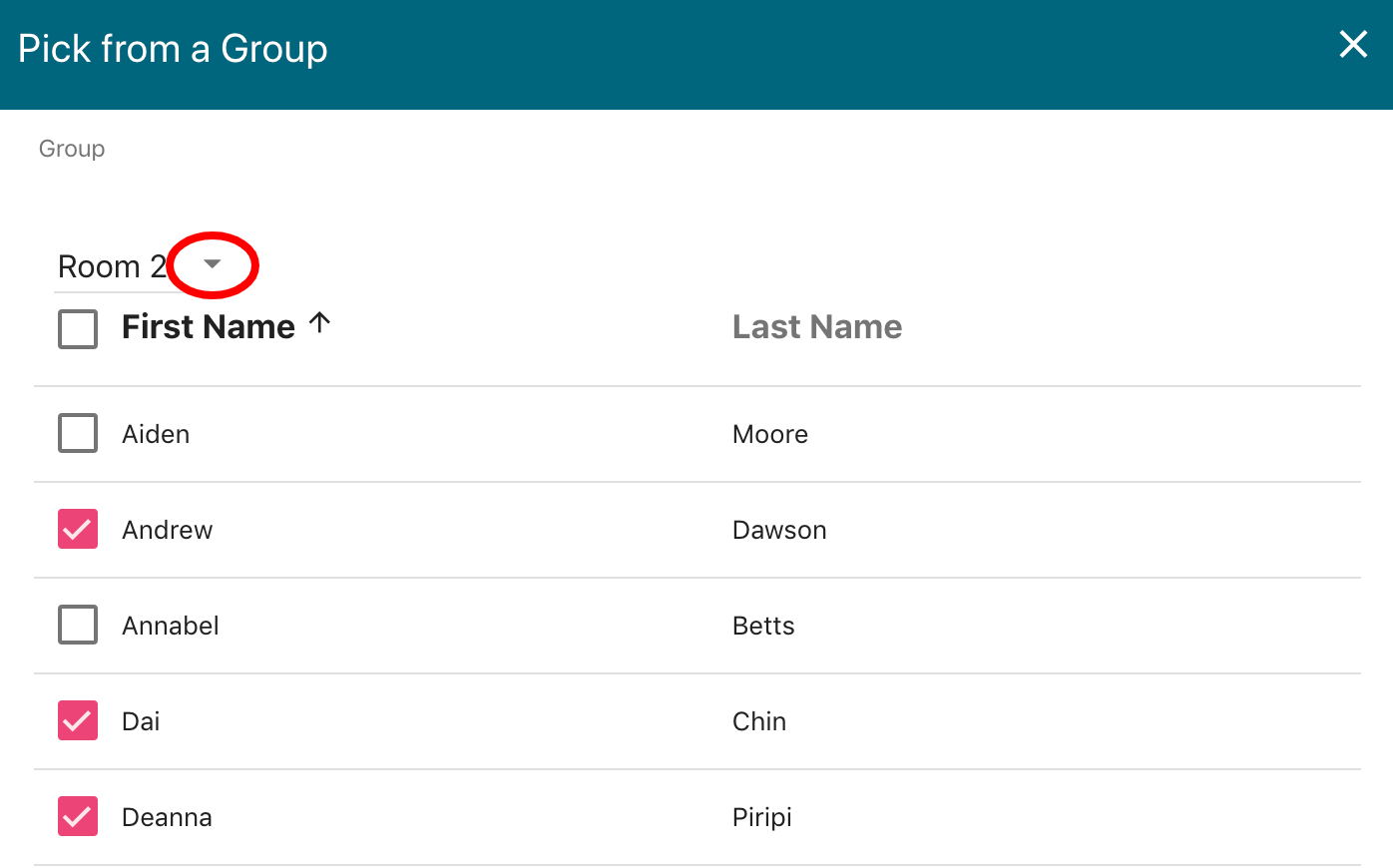Click the last name Piripi
The height and width of the screenshot is (868, 1393).
click(x=762, y=817)
